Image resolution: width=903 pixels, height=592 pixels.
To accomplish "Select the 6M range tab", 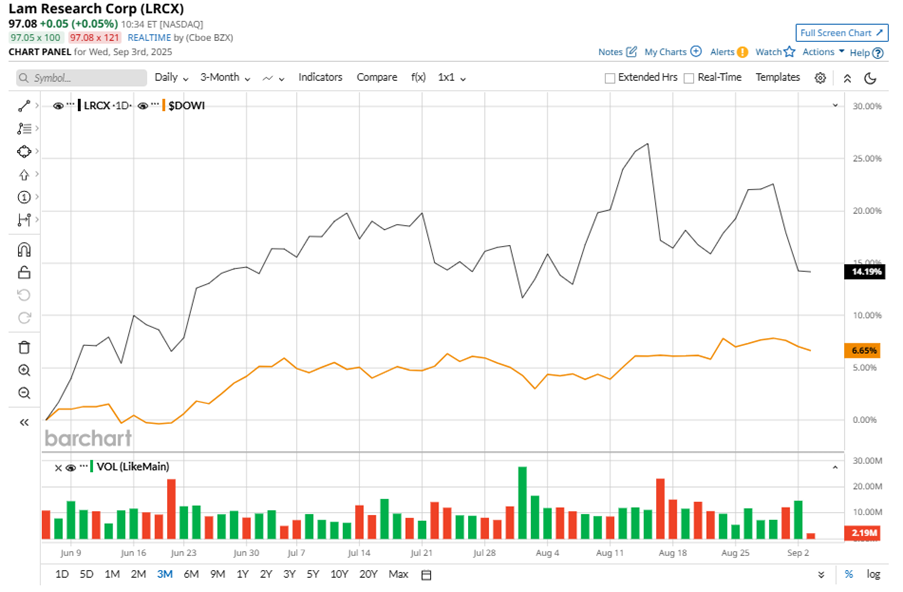I will tap(191, 574).
